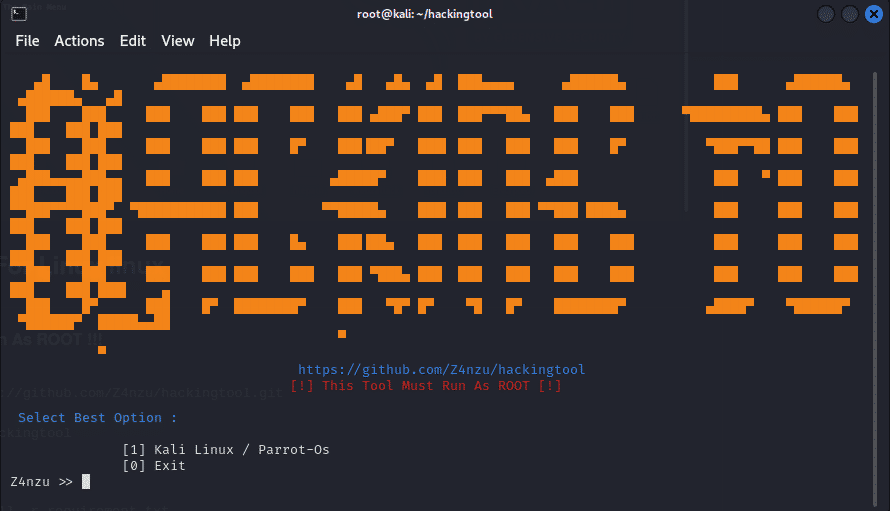Click the 'This Tool Must Run As ROOT' warning
This screenshot has width=890, height=511.
426,386
